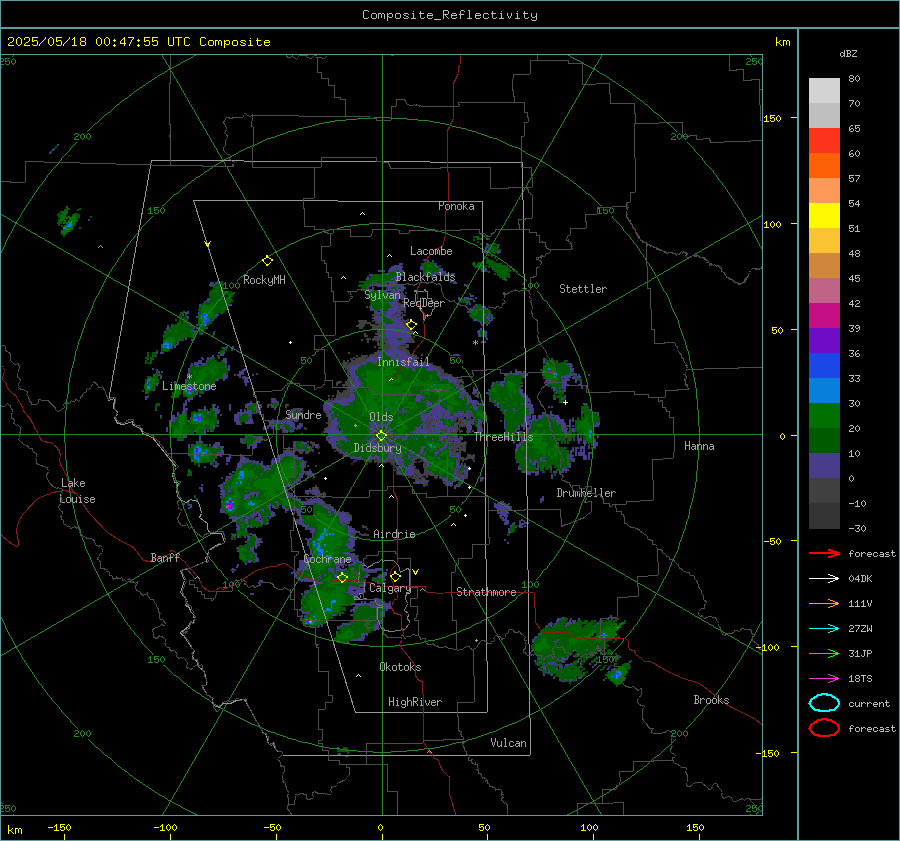This screenshot has width=900, height=841.
Task: Click the 18TS legend label text
Action: (860, 679)
